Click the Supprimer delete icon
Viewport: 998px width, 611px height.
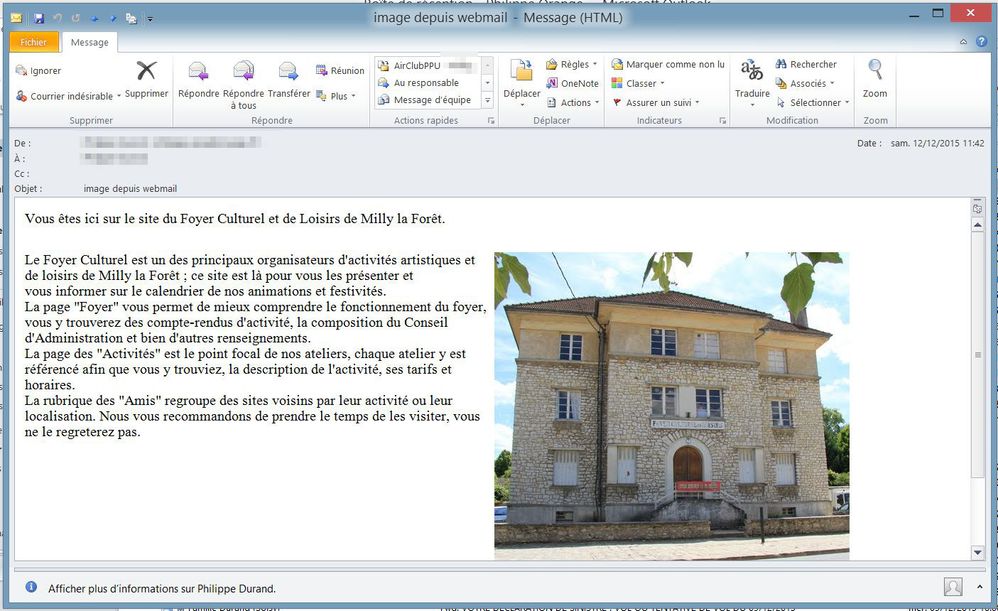click(147, 72)
